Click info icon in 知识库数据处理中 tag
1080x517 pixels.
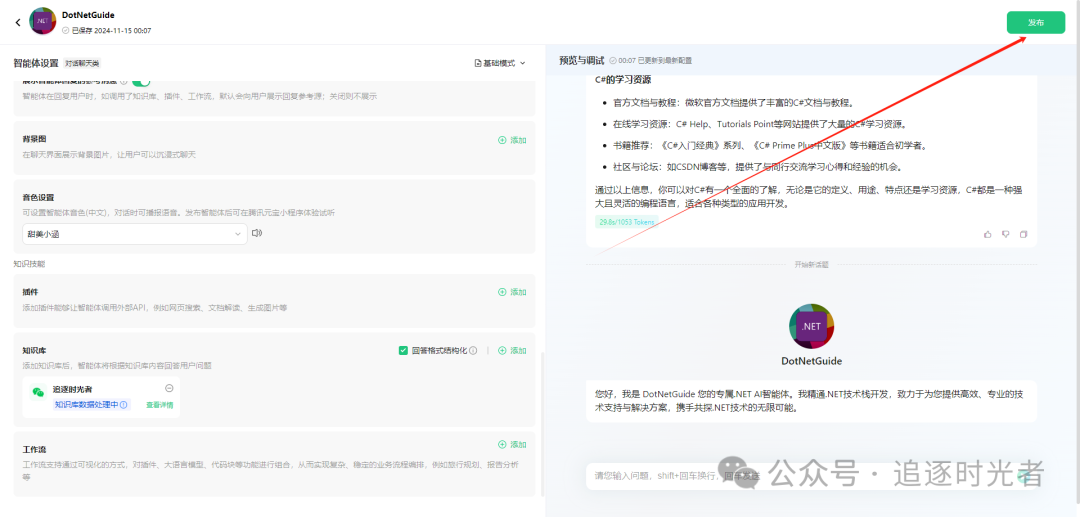pos(124,405)
